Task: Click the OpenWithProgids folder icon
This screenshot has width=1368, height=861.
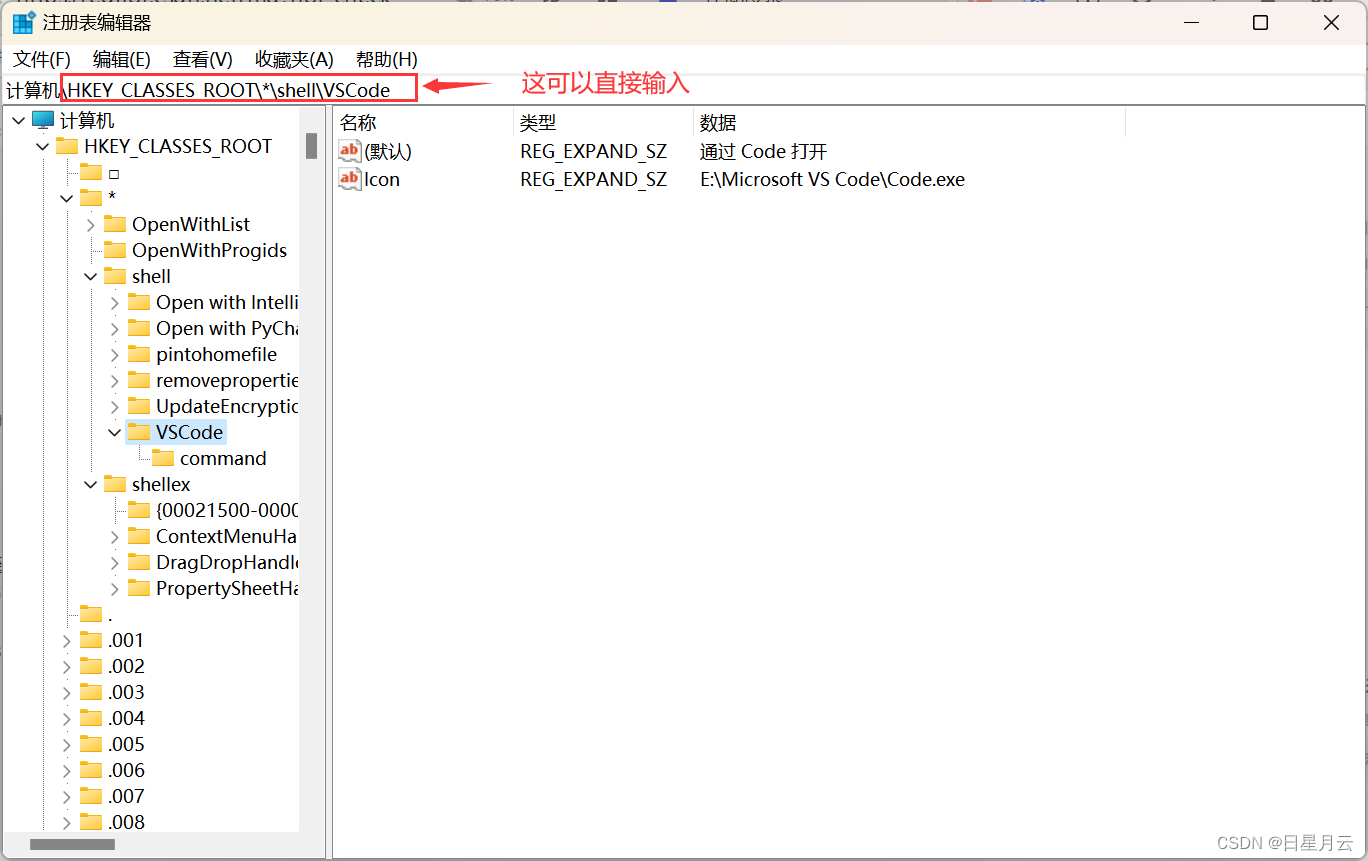Action: 113,250
